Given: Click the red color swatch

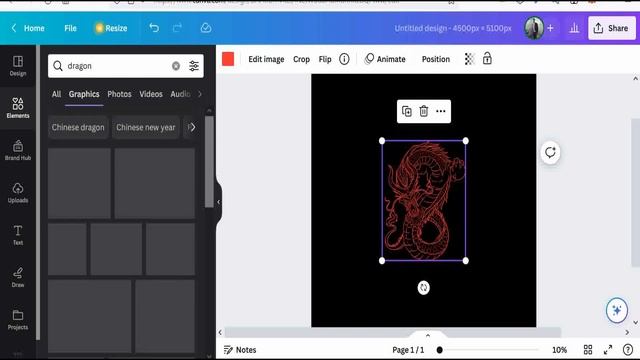Looking at the screenshot, I should coord(228,59).
